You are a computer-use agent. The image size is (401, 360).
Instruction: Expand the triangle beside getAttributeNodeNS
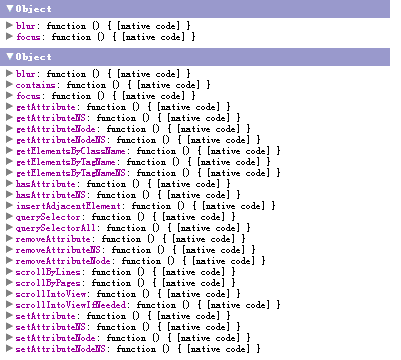pos(9,139)
